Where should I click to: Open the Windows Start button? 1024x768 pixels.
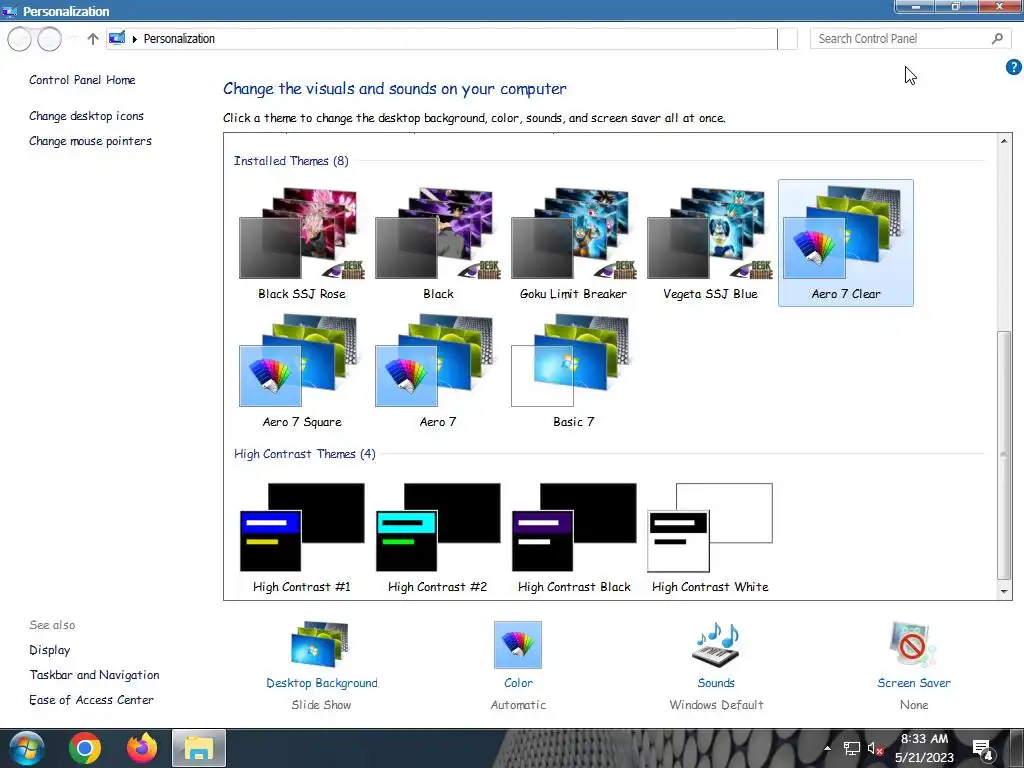click(27, 748)
